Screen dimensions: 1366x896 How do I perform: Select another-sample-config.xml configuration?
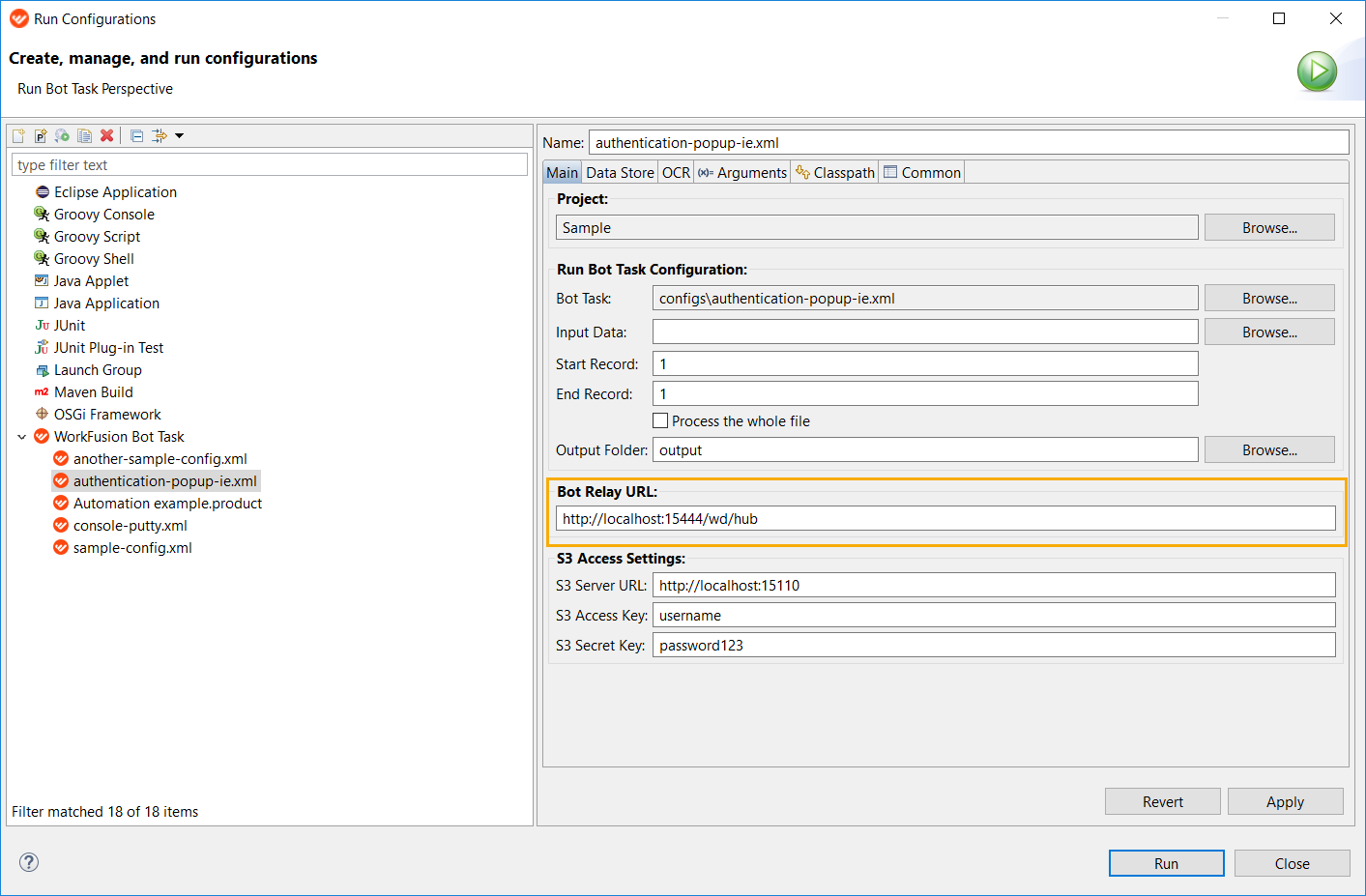(160, 459)
